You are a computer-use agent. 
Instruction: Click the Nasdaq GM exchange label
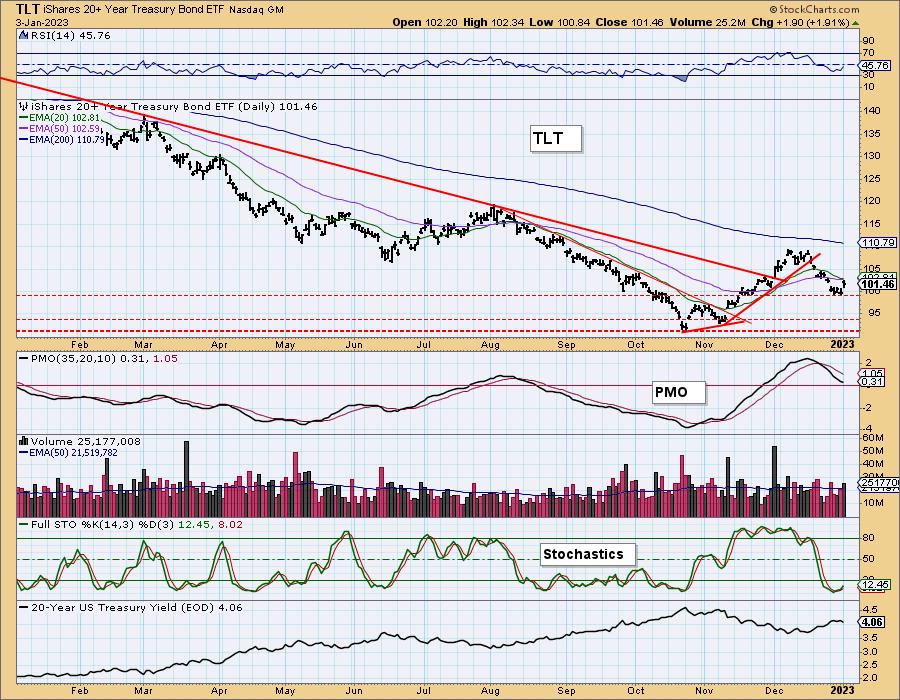[257, 10]
